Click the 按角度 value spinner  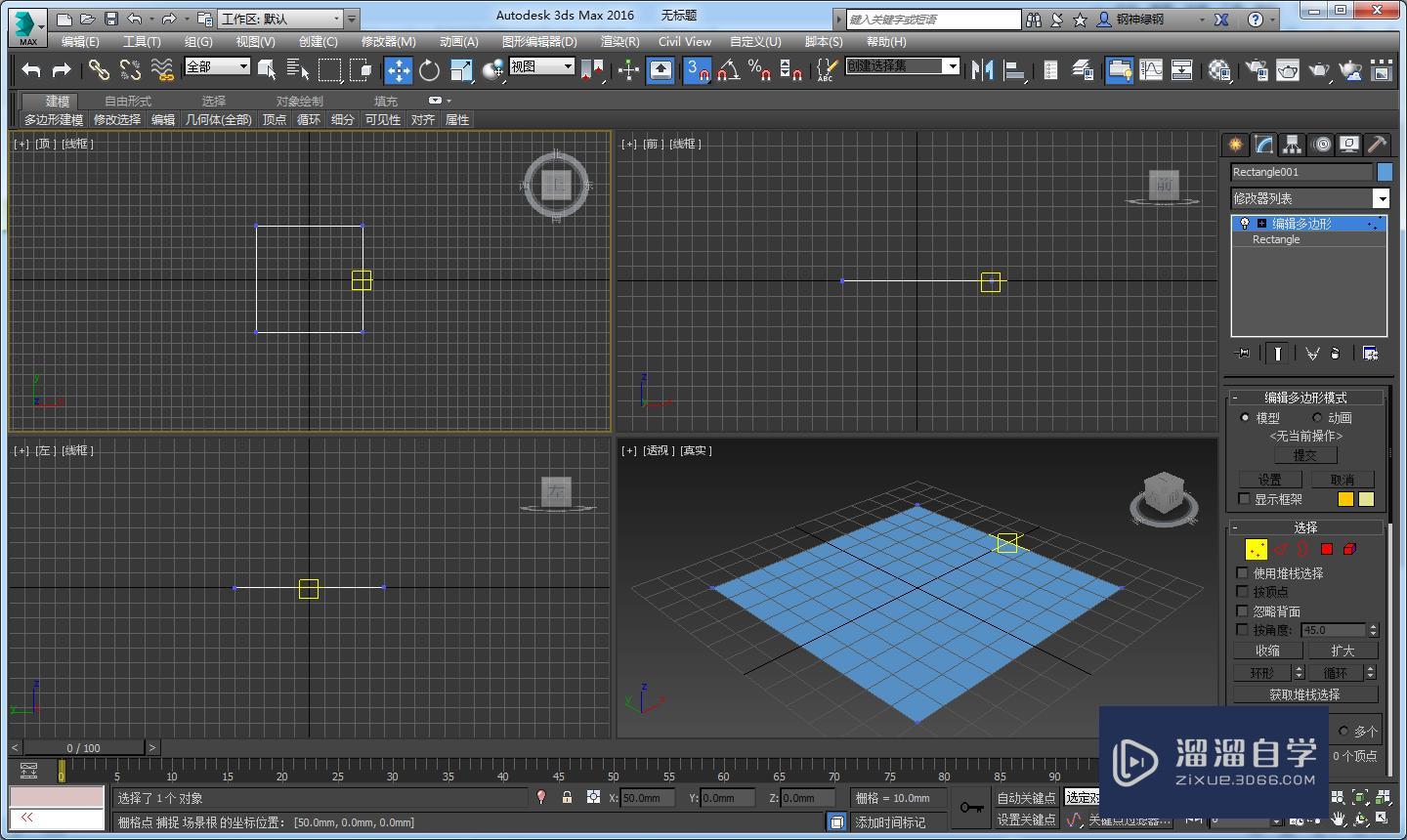1373,630
